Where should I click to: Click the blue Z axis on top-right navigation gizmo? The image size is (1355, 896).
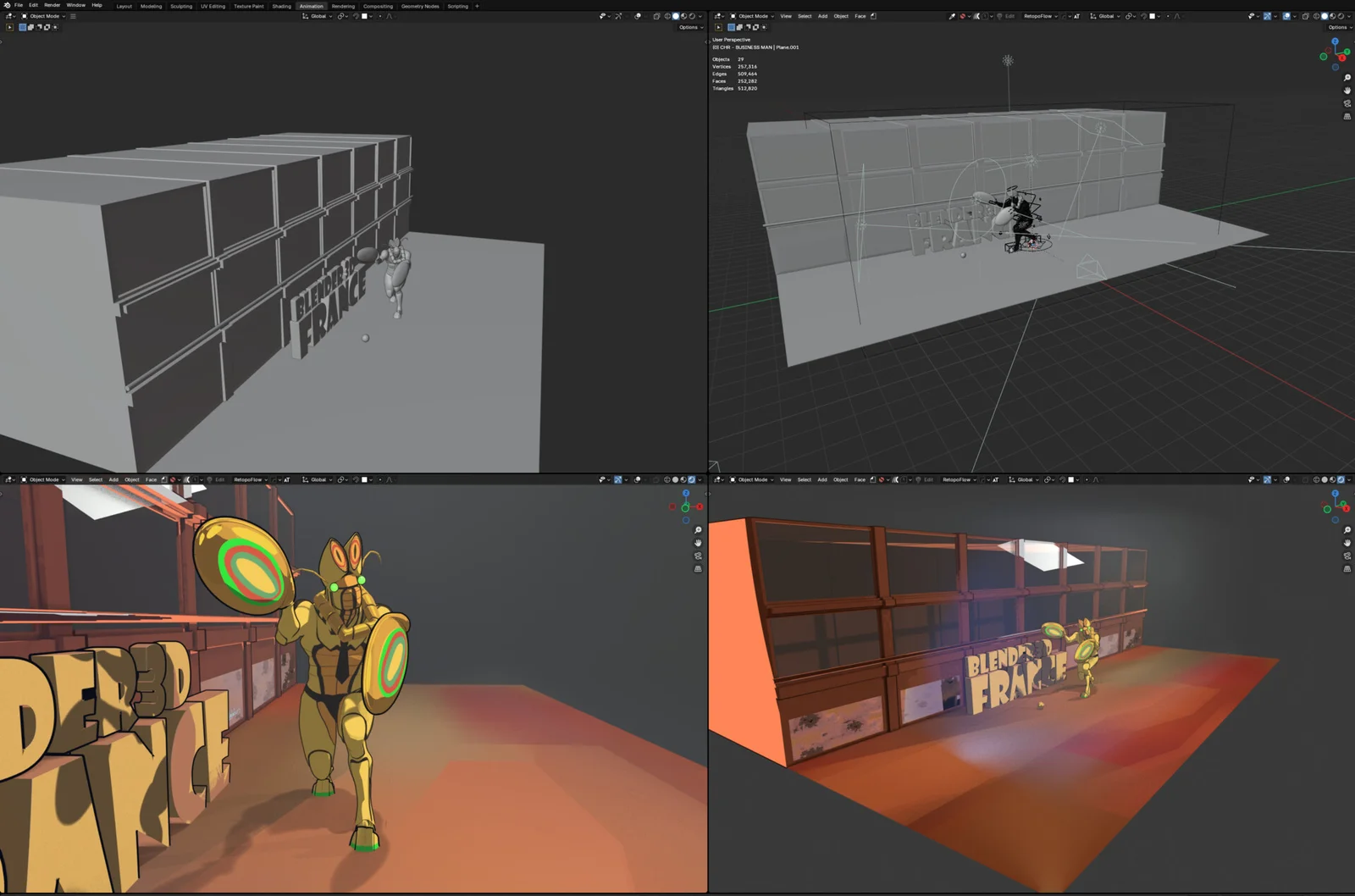pyautogui.click(x=1336, y=41)
